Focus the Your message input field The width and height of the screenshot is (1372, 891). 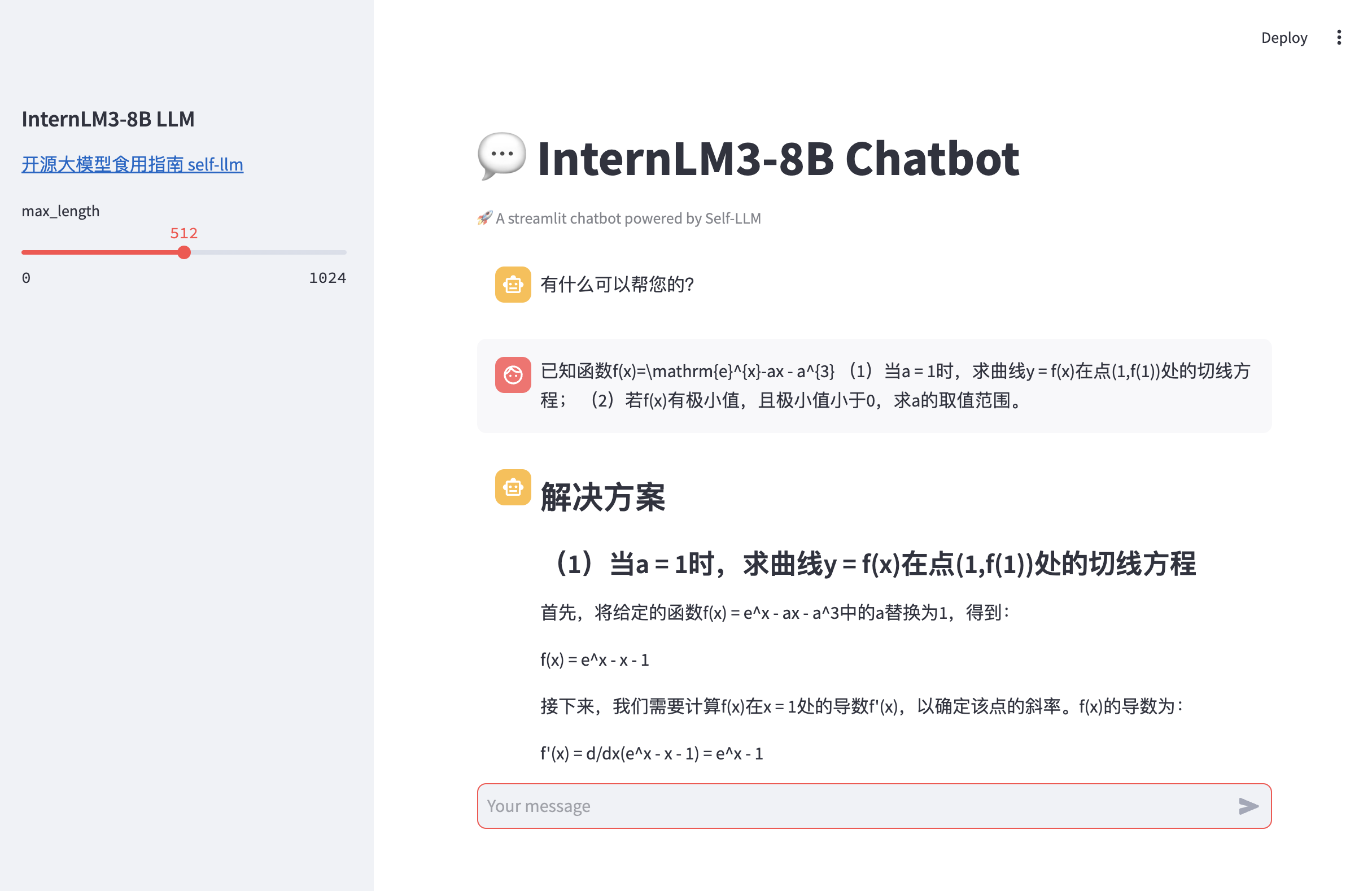click(853, 806)
